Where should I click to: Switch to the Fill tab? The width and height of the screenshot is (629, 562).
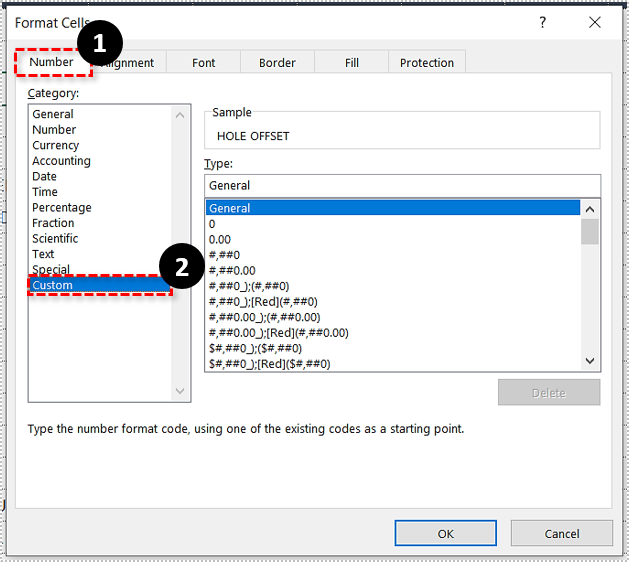pos(352,62)
